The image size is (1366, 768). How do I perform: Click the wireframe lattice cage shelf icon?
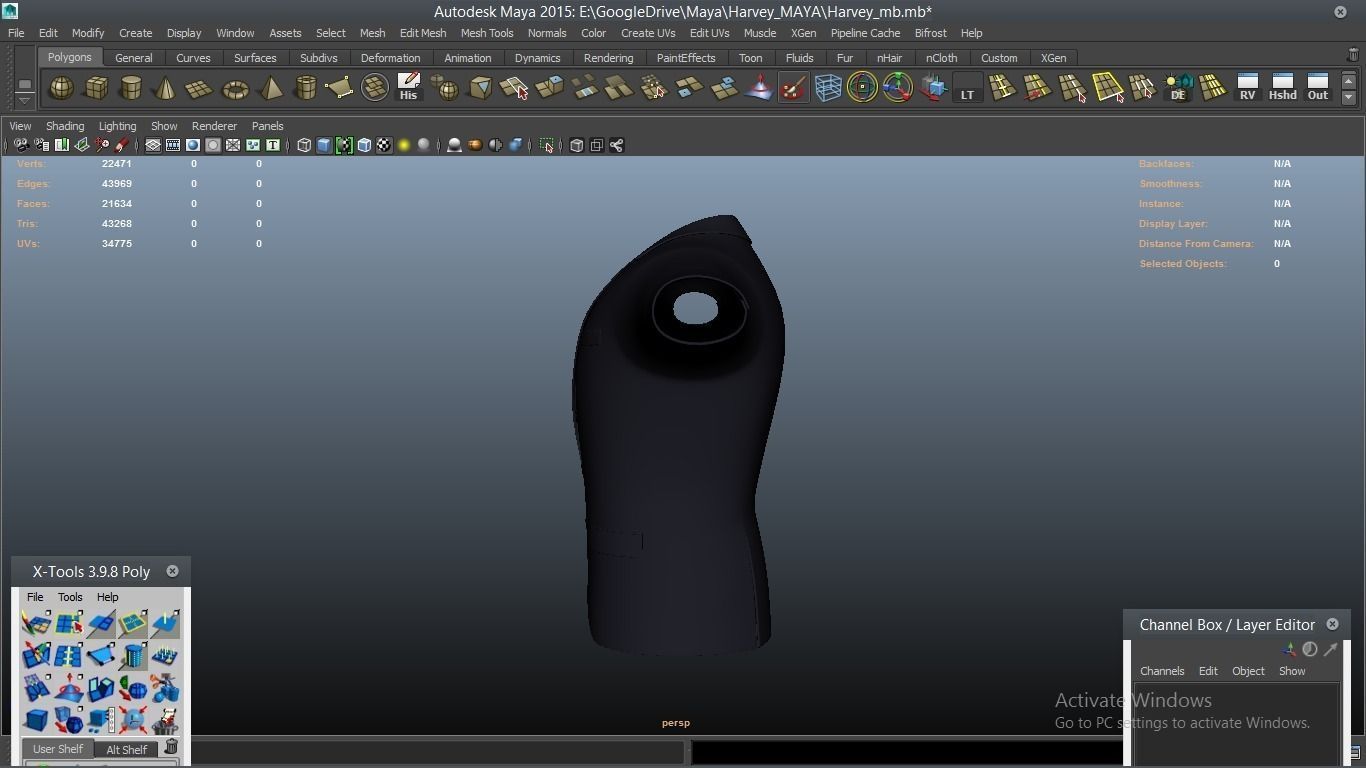[828, 88]
